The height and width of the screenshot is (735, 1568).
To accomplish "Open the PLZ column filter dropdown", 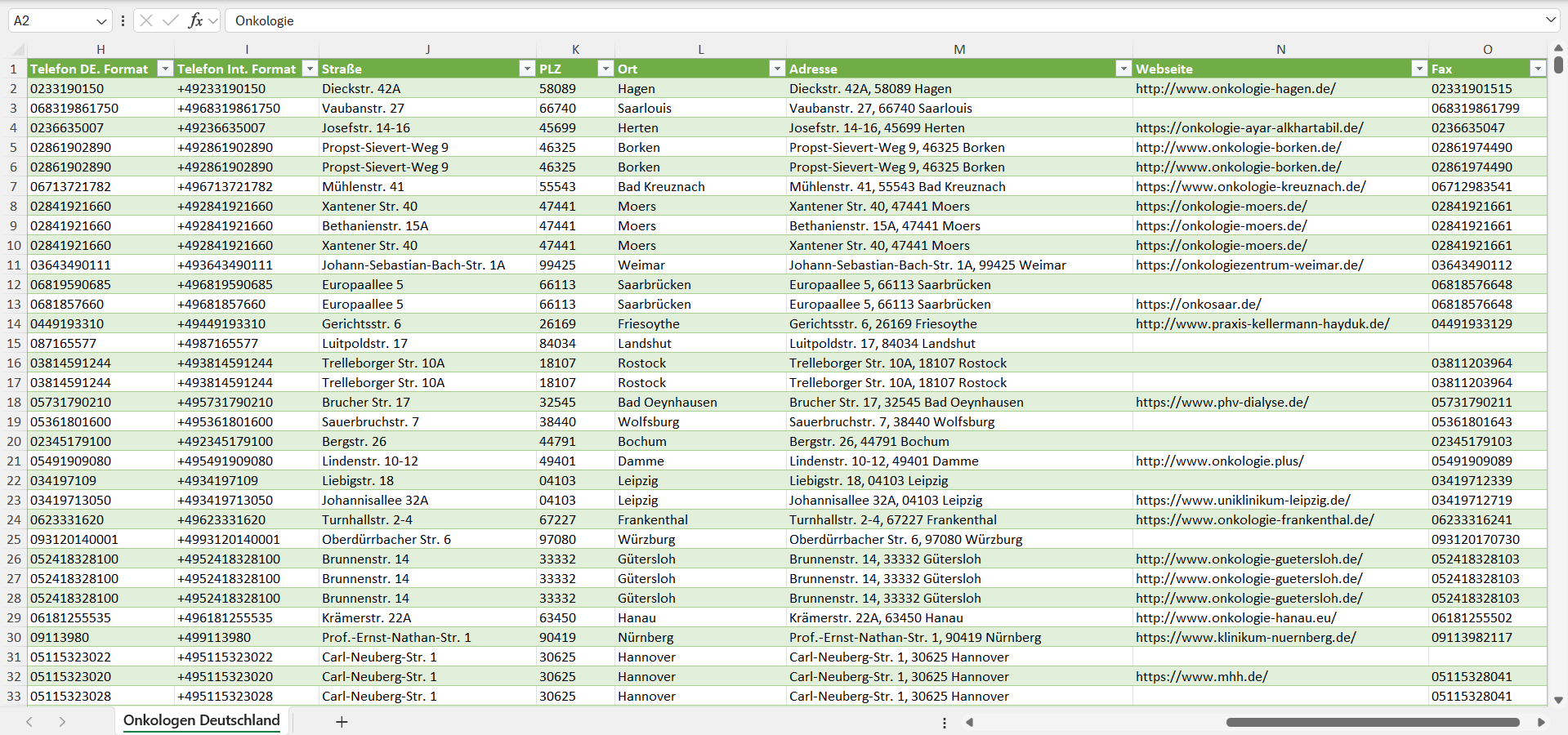I will [605, 69].
